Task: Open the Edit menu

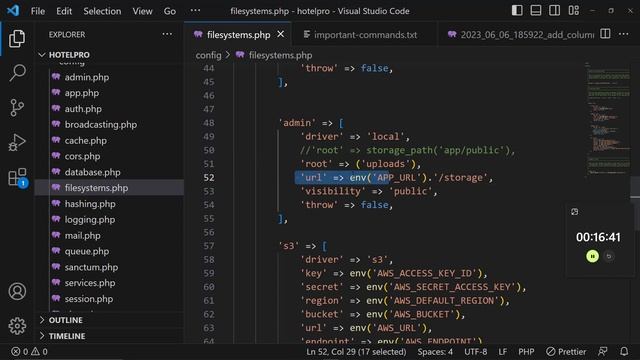Action: point(64,11)
